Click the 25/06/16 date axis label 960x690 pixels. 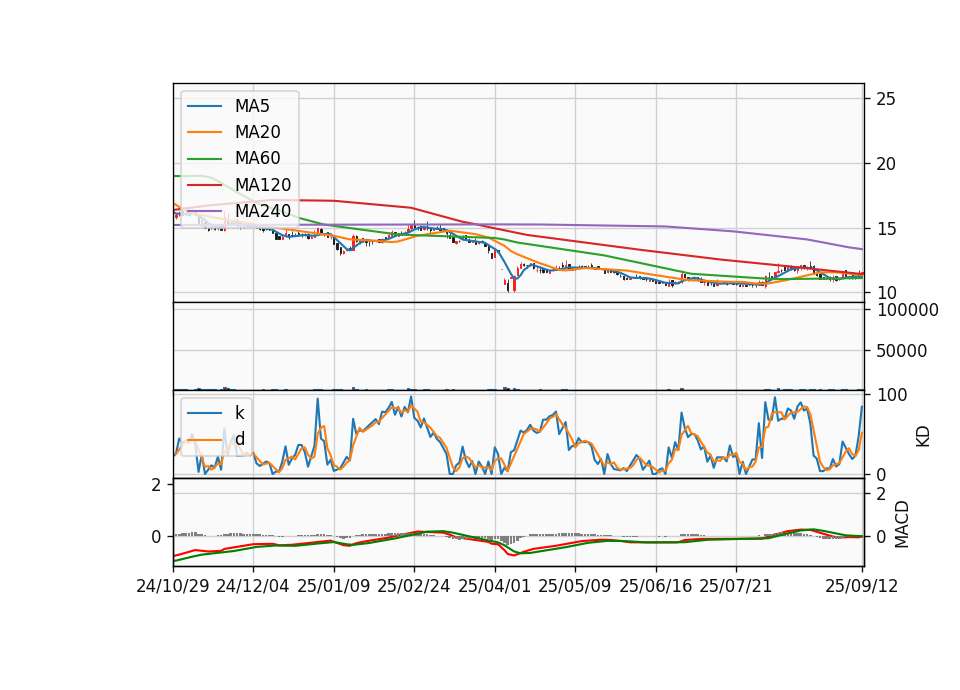(x=656, y=587)
